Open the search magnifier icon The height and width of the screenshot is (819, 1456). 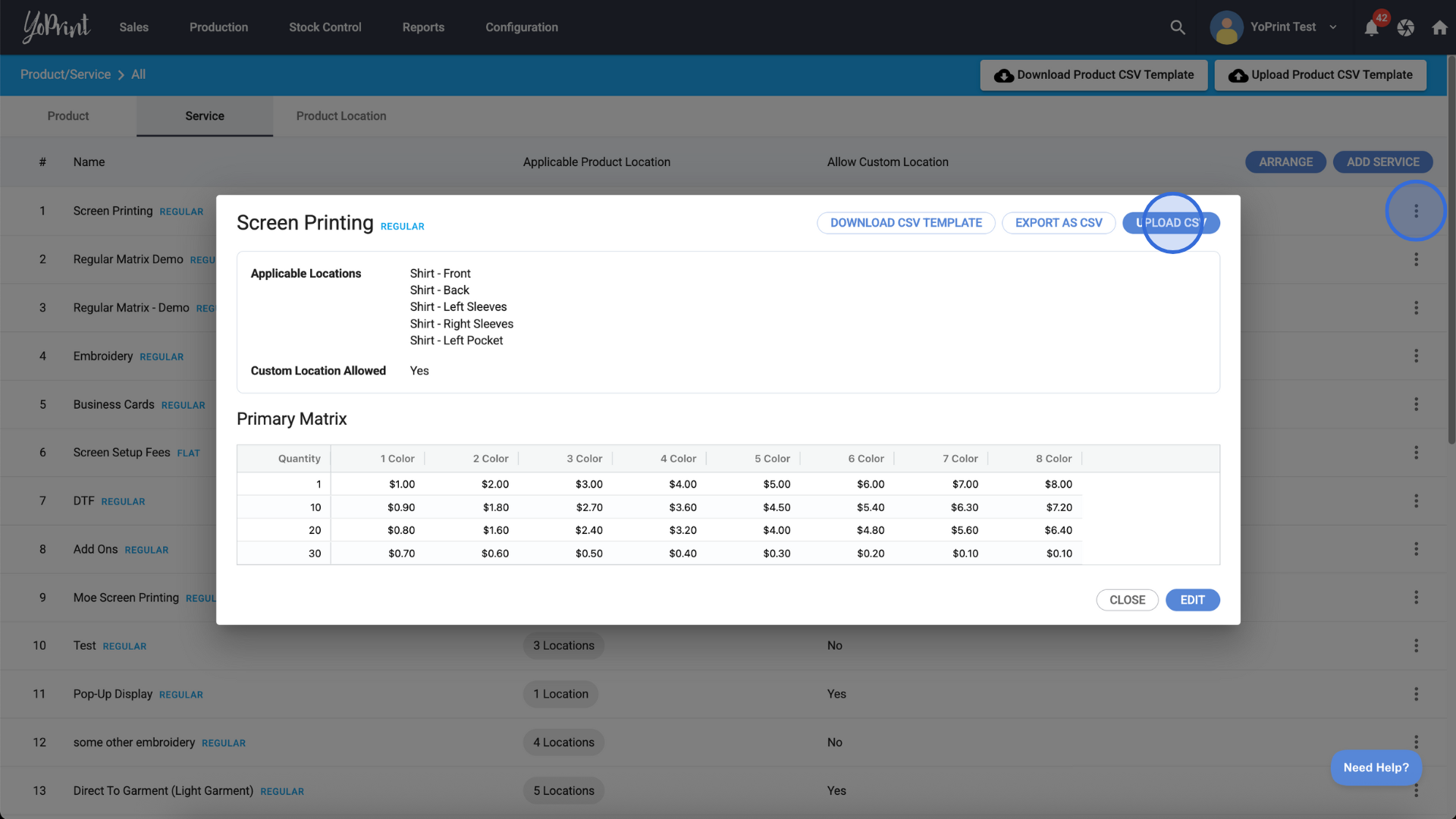pos(1178,27)
